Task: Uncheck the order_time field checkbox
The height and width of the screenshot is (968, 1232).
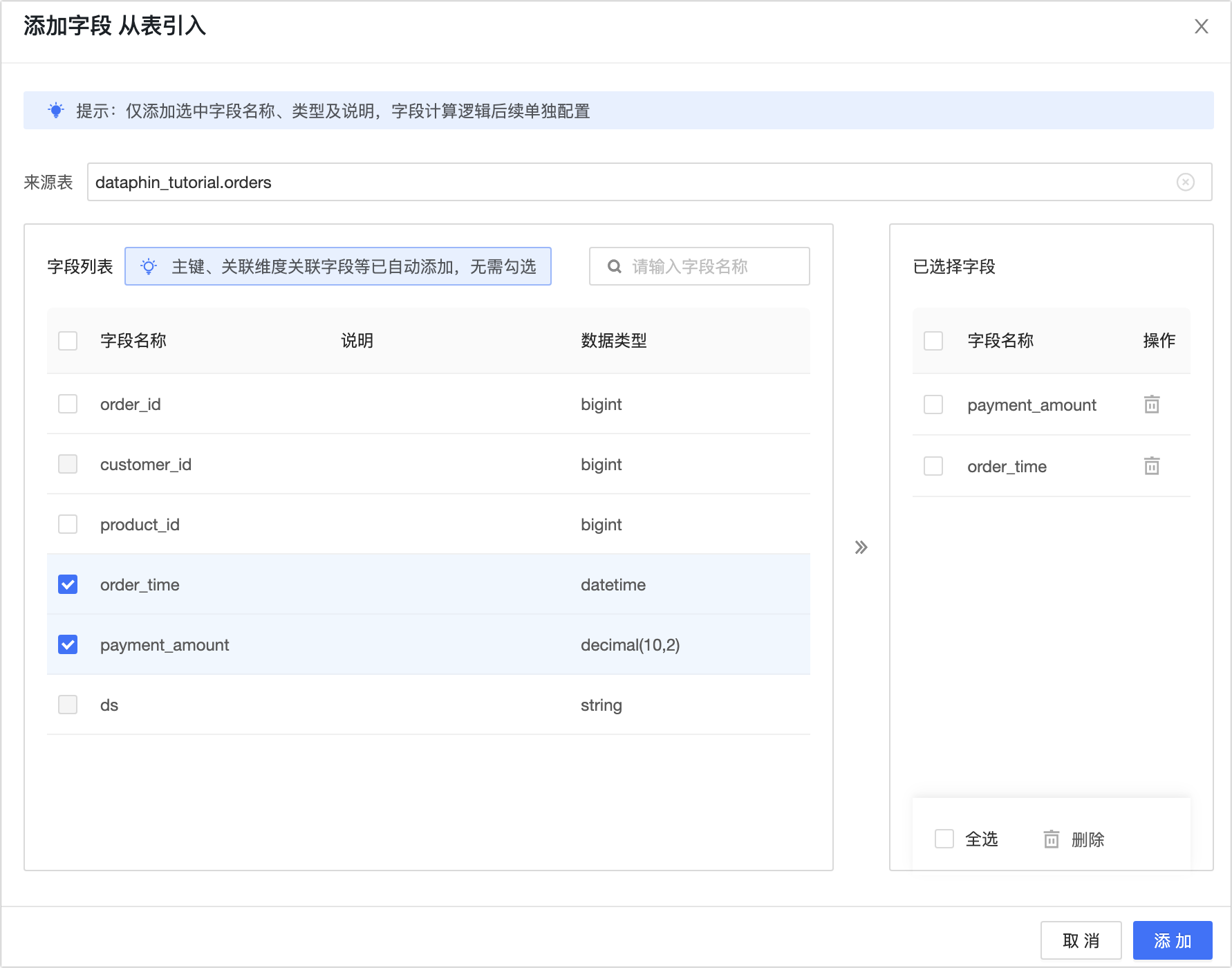Action: (x=68, y=584)
